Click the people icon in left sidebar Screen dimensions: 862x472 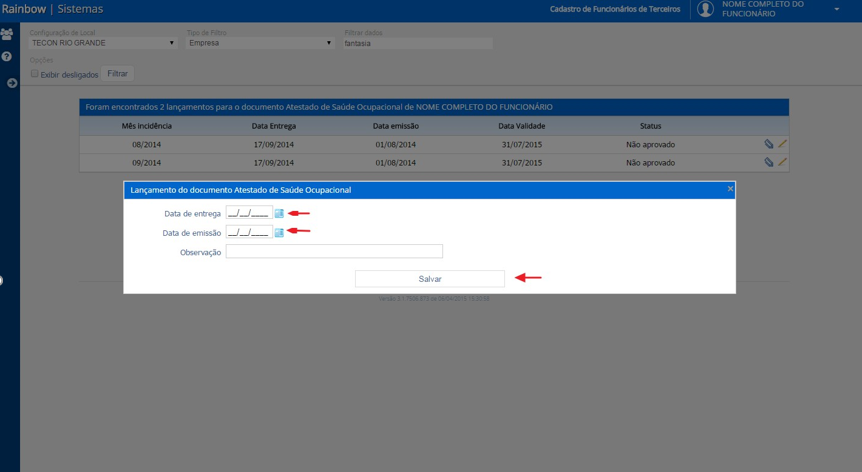pos(7,34)
